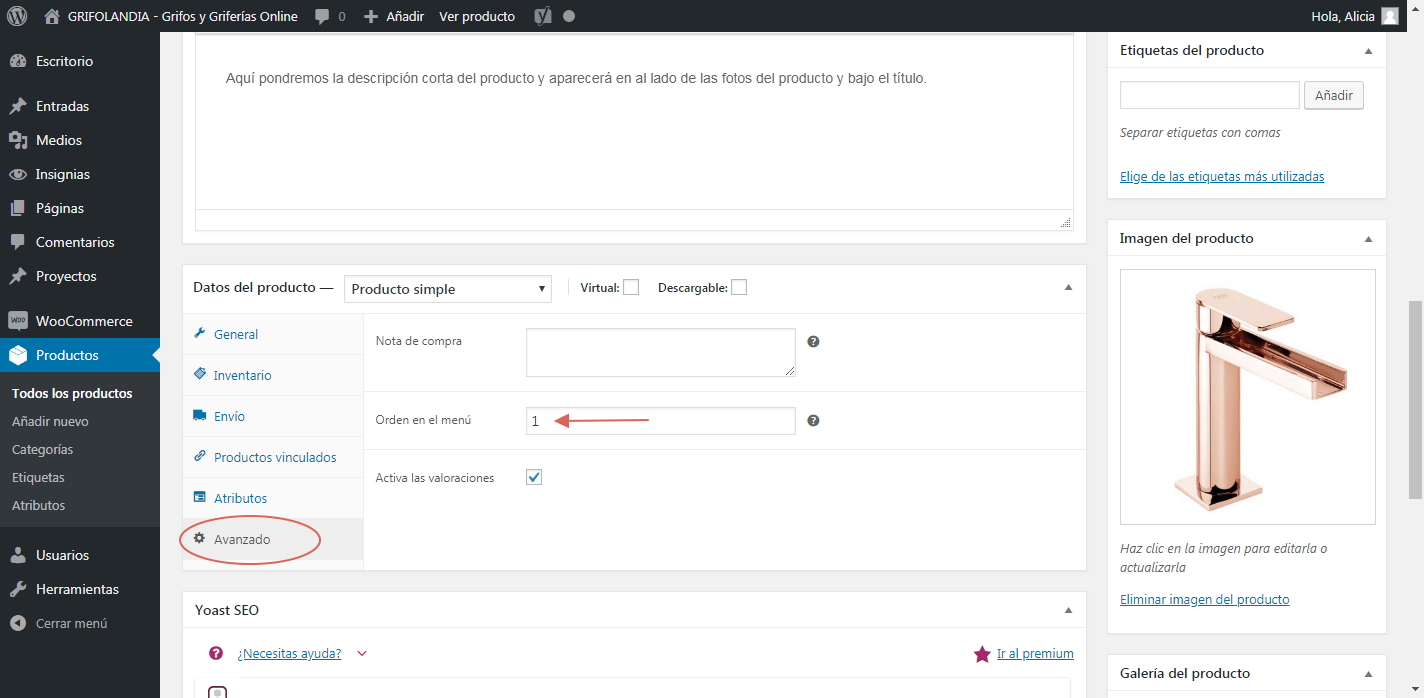Click the Medios media icon
The width and height of the screenshot is (1424, 698).
click(17, 140)
